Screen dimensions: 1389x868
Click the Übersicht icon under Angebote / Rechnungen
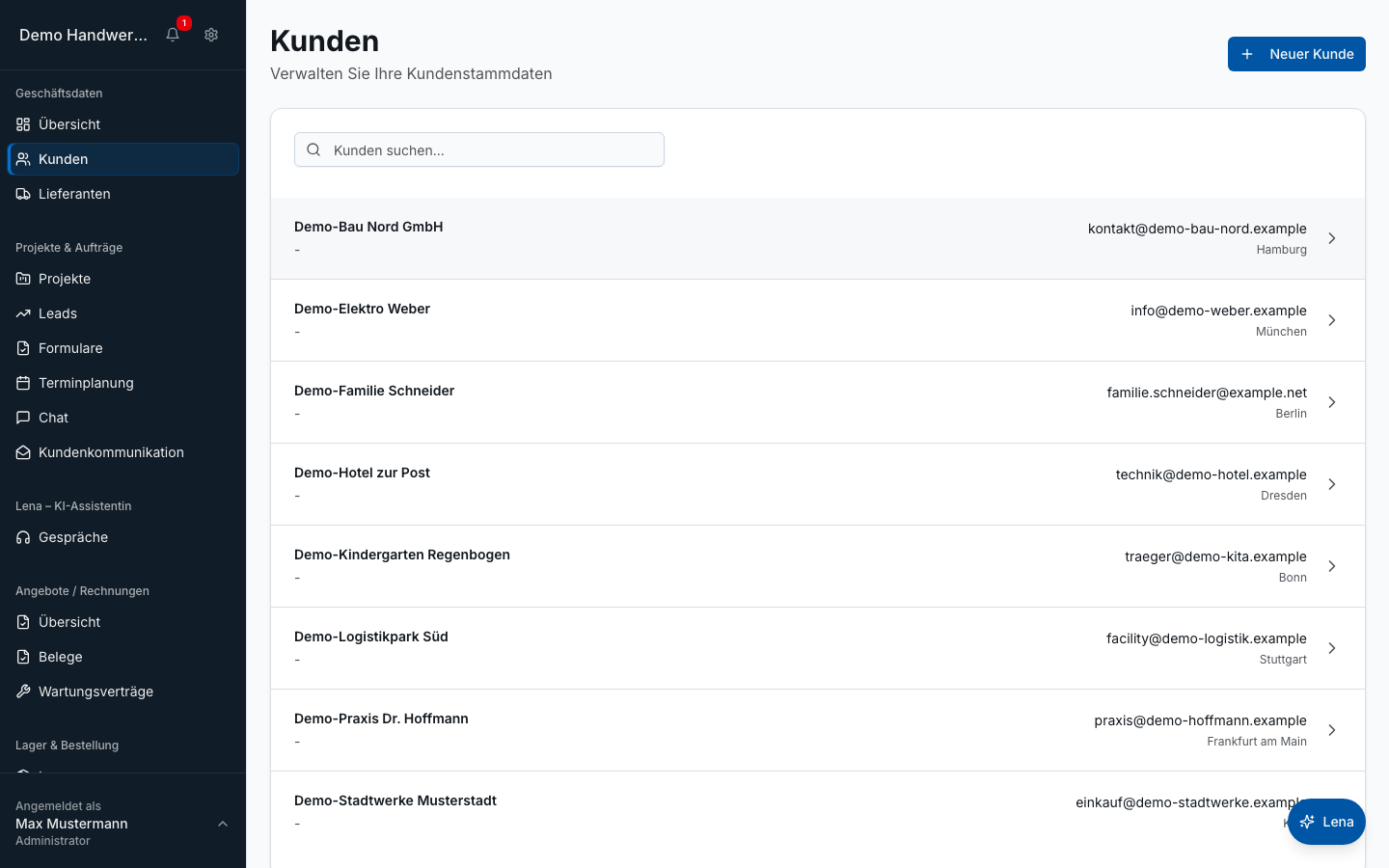point(23,622)
